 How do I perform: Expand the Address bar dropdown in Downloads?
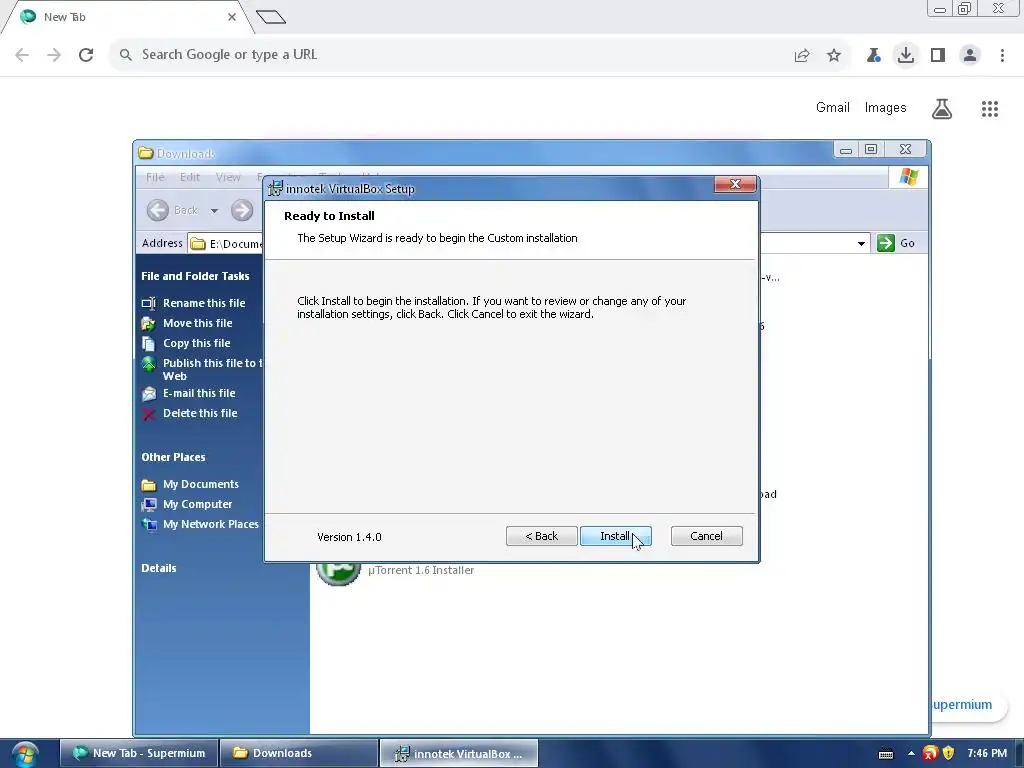pyautogui.click(x=861, y=244)
